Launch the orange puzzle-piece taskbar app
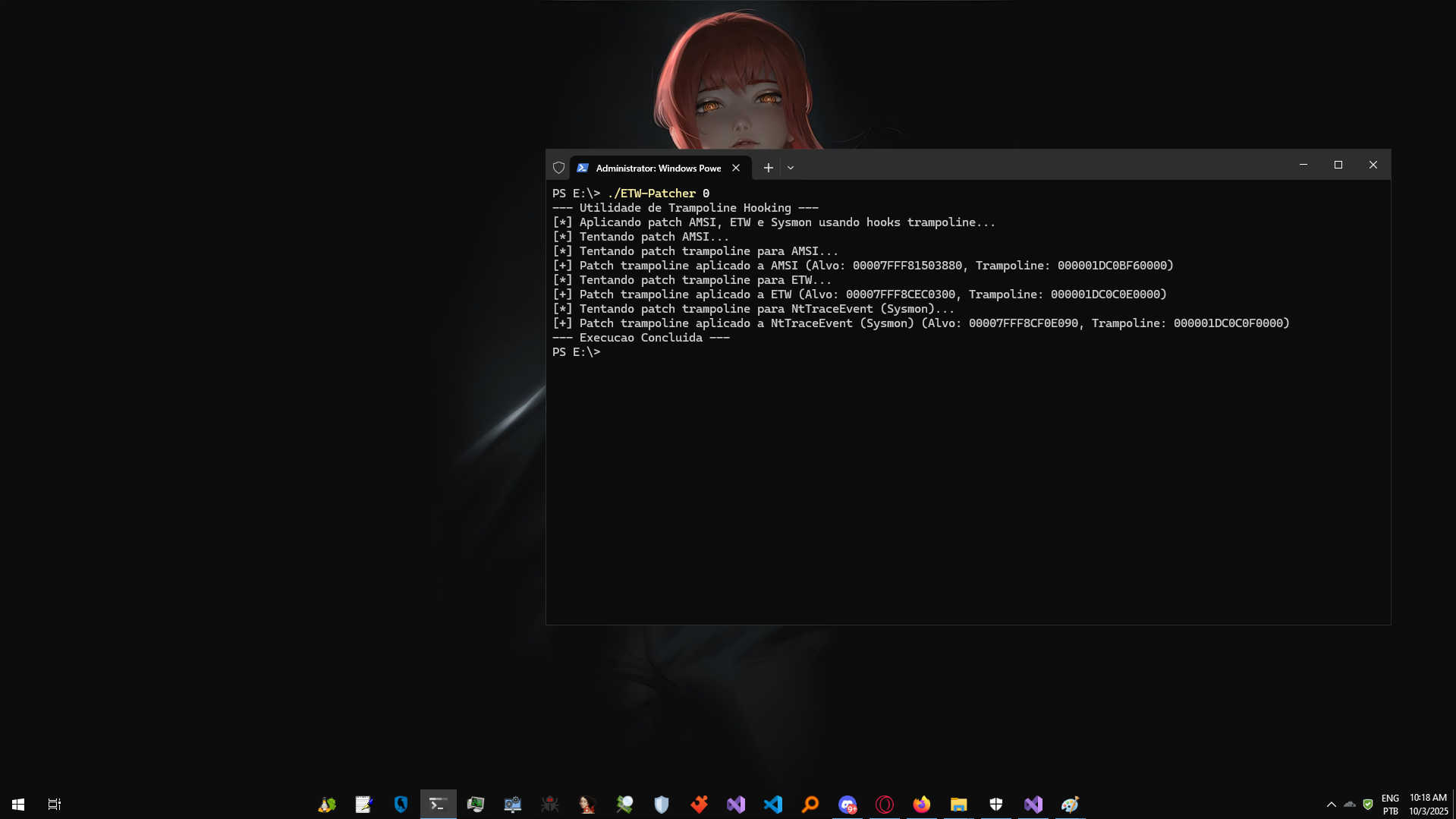The height and width of the screenshot is (819, 1456). tap(699, 804)
